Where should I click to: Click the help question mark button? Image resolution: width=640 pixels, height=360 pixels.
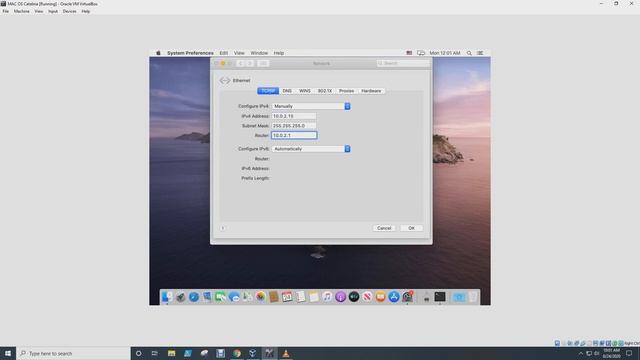click(223, 228)
